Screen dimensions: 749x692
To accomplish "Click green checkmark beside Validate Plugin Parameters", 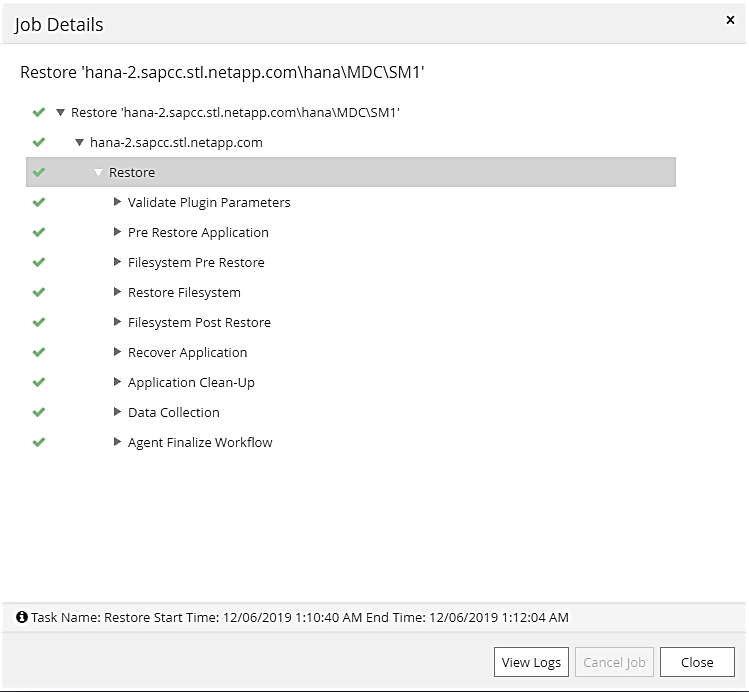I will [x=39, y=202].
